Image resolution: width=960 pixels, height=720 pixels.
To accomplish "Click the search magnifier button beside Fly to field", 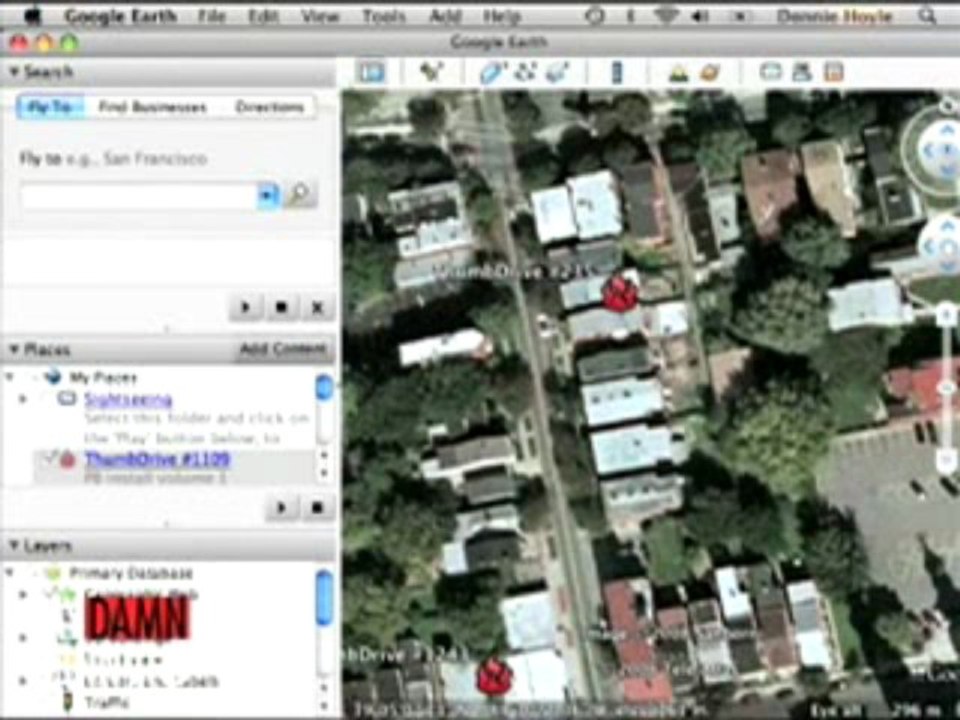I will [299, 195].
